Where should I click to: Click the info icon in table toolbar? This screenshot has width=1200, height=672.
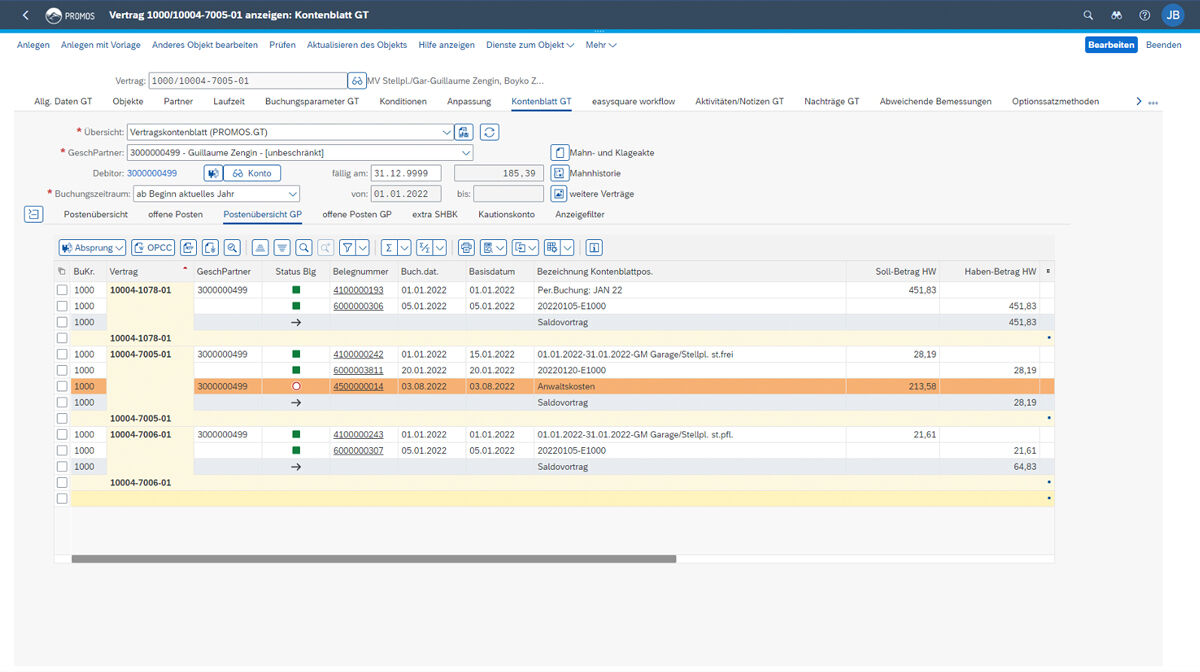click(x=594, y=247)
